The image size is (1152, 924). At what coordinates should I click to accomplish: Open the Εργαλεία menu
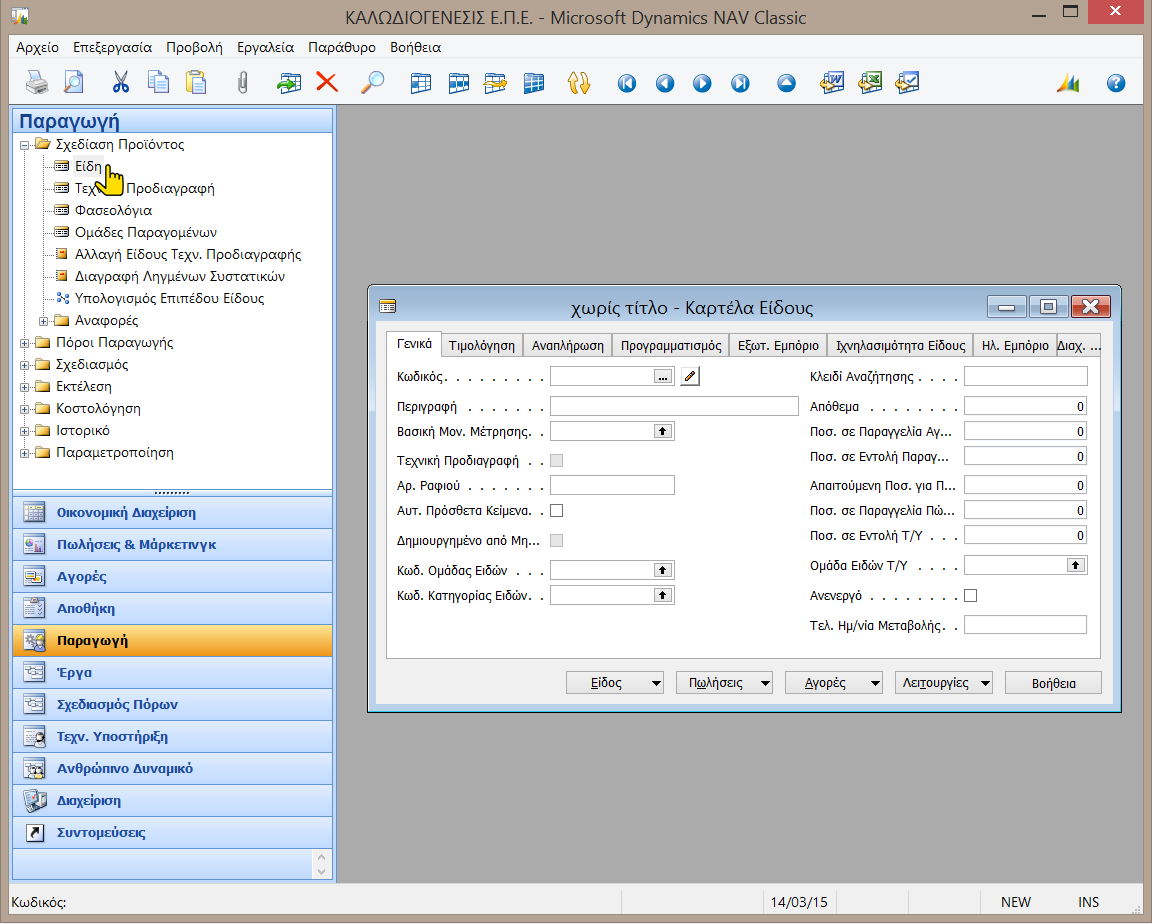tap(265, 47)
